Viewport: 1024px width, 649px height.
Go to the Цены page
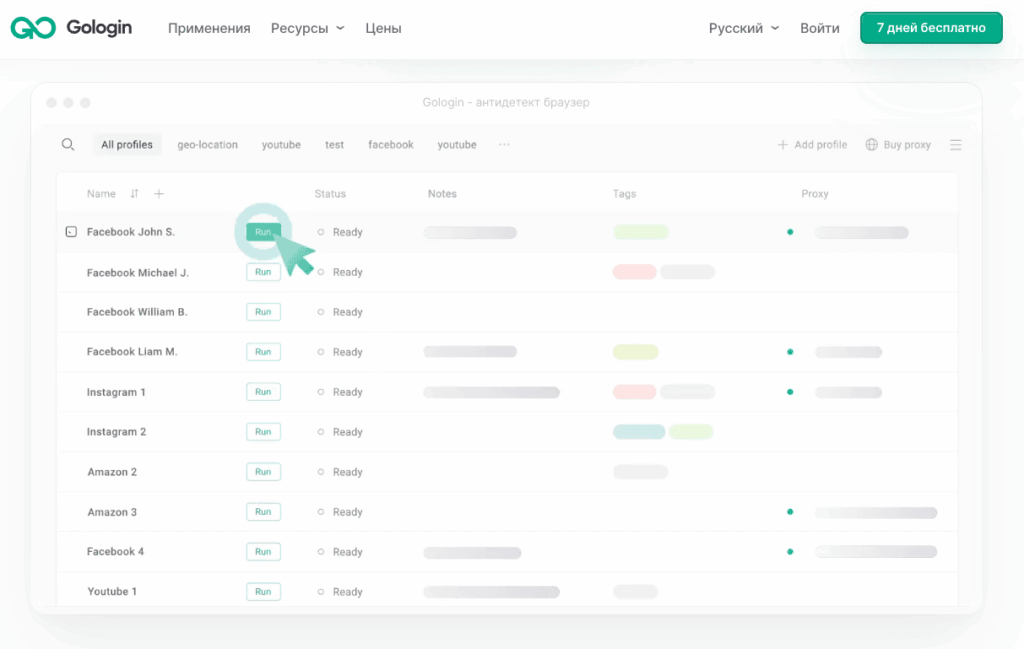pyautogui.click(x=383, y=28)
